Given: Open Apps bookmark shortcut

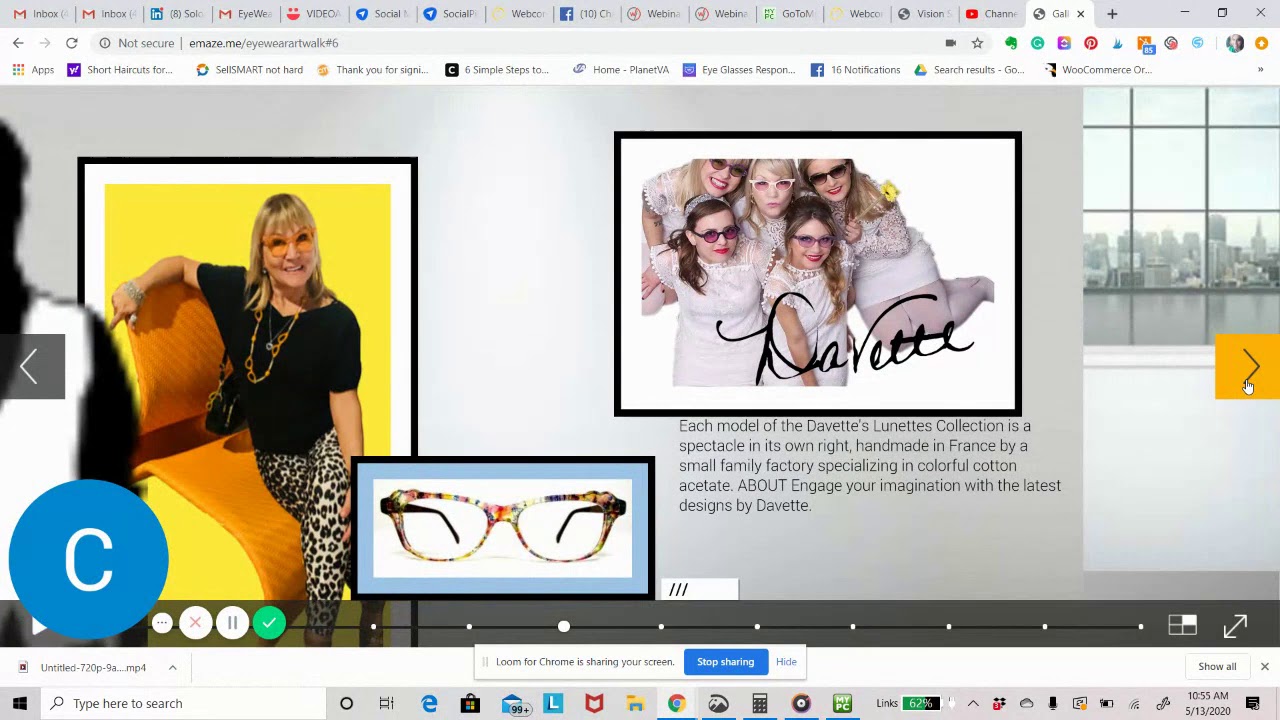Looking at the screenshot, I should pos(33,70).
